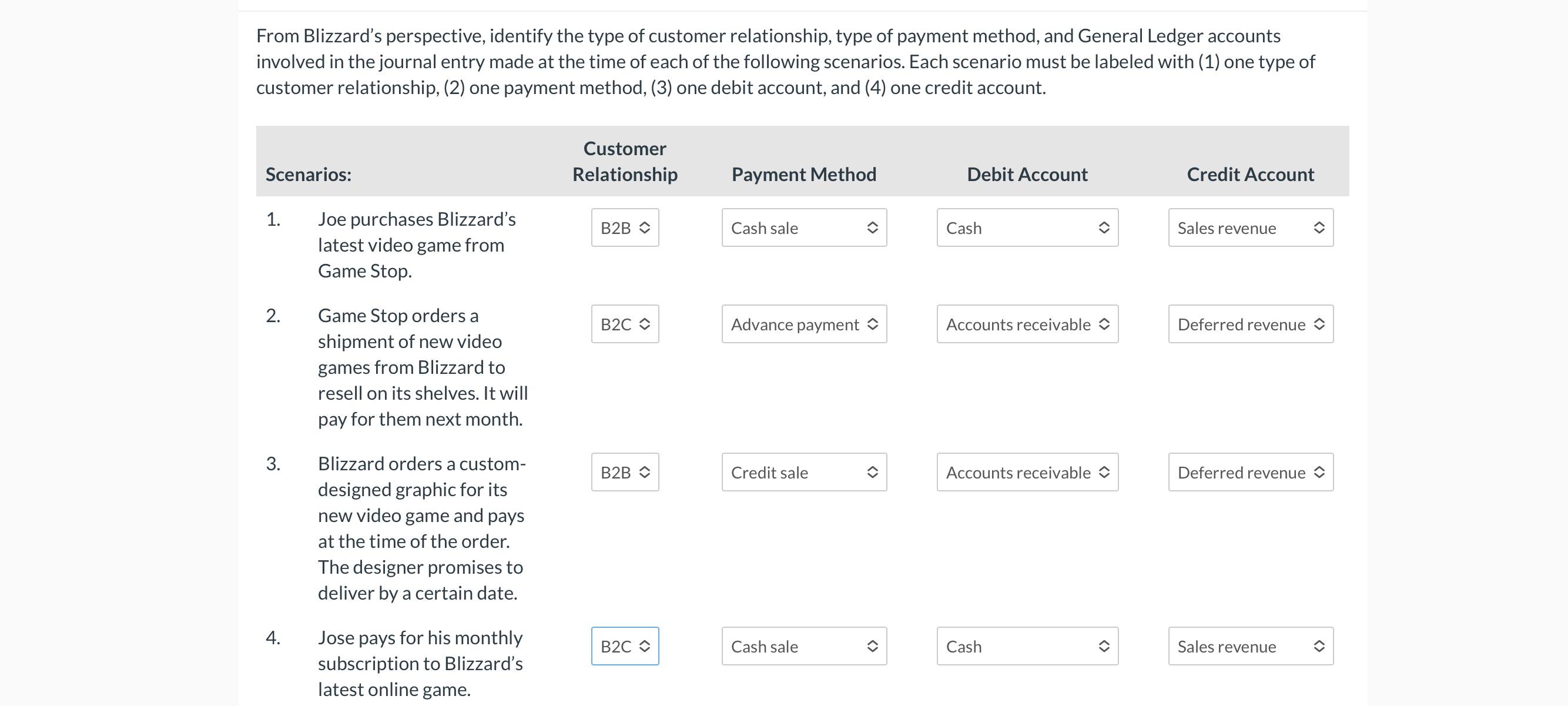This screenshot has height=706, width=1568.
Task: Click the Debit Account column header
Action: coord(1027,175)
